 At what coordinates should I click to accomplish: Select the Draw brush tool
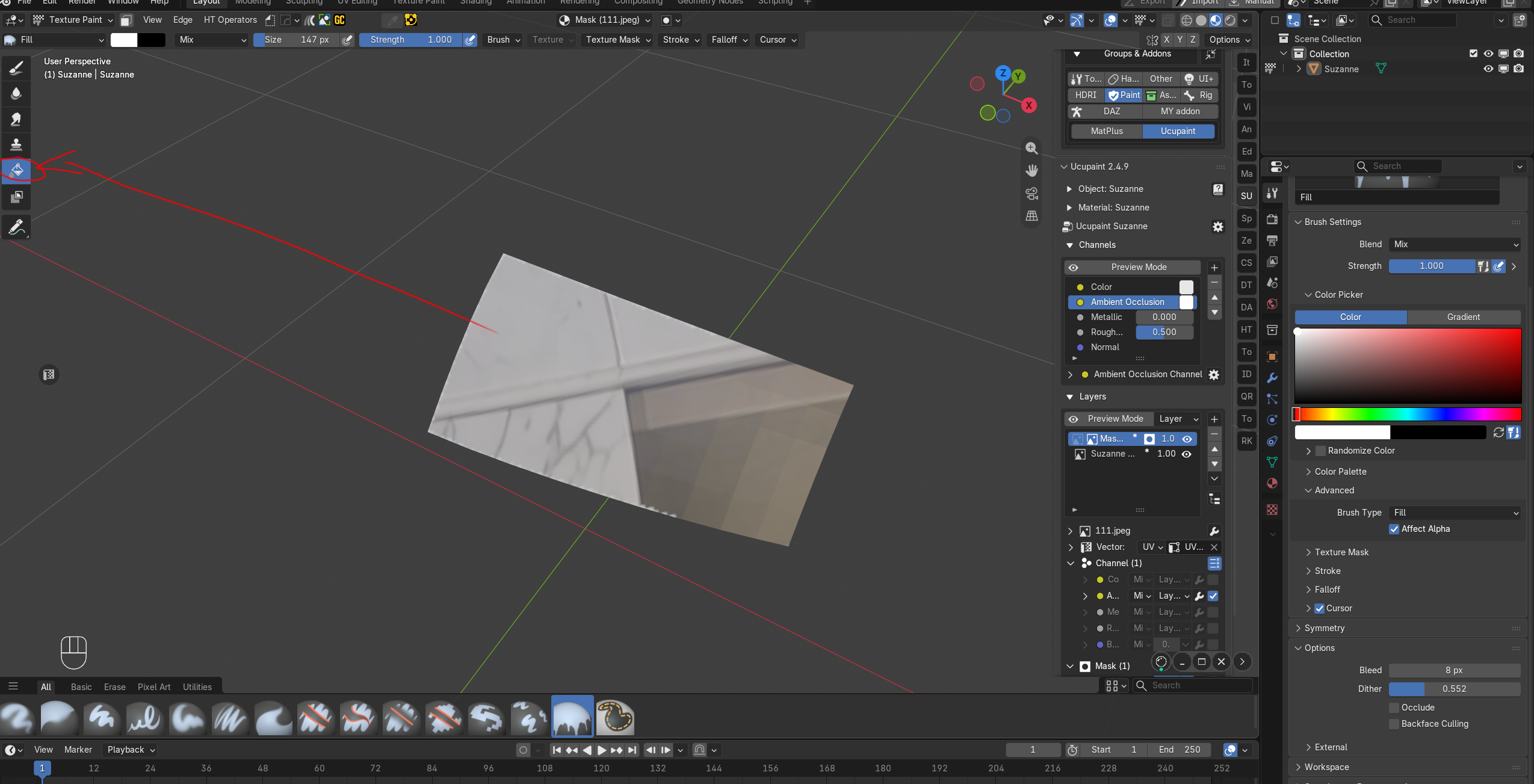pos(16,68)
